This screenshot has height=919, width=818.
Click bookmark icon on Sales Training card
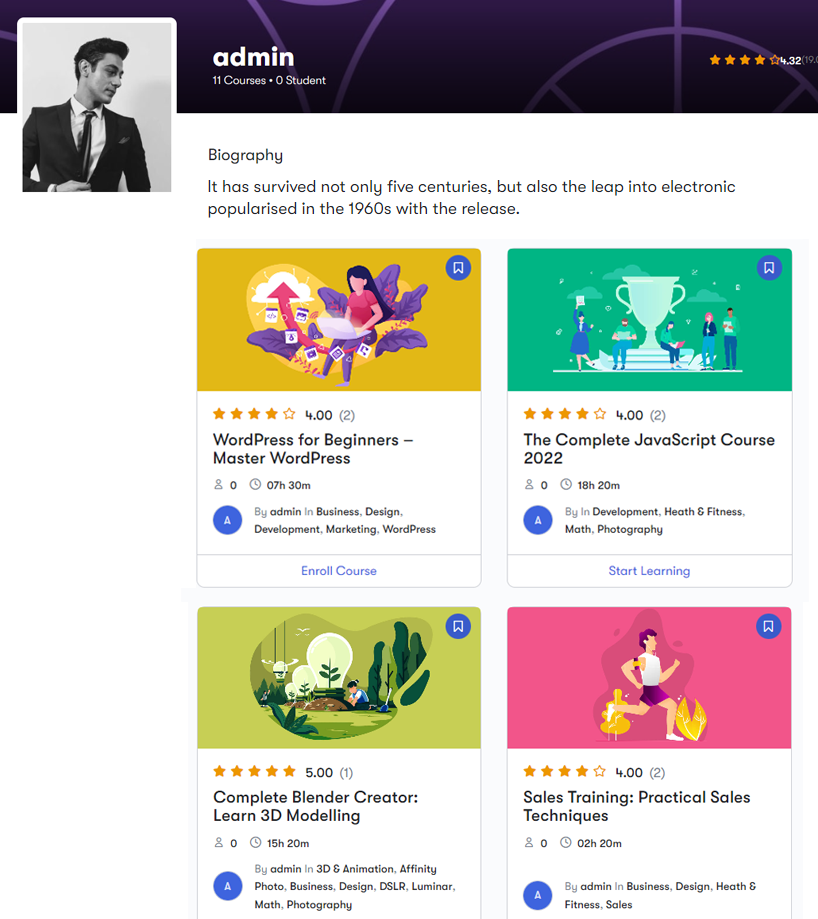(x=768, y=626)
